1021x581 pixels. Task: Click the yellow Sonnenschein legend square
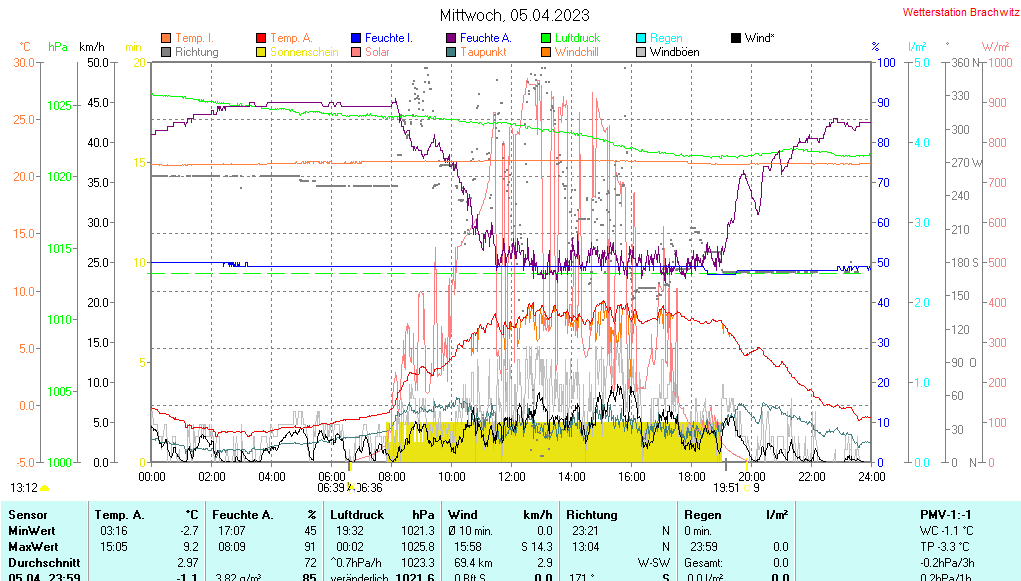pyautogui.click(x=261, y=52)
